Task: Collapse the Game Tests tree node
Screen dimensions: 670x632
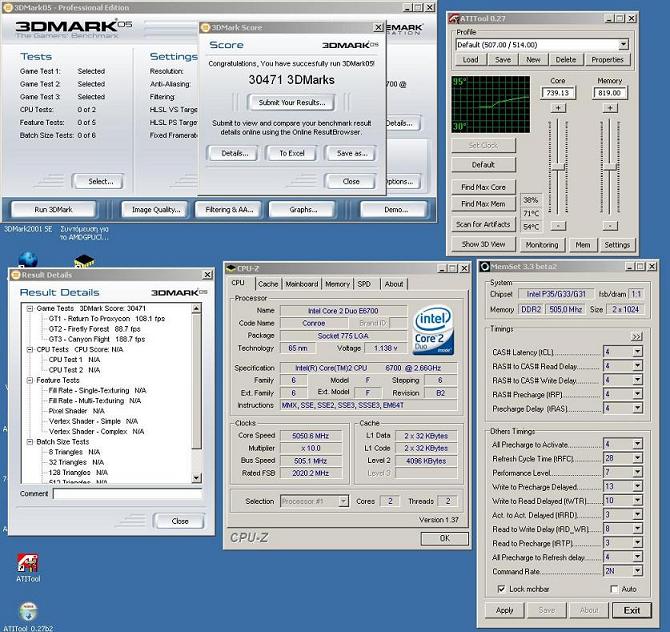Action: (x=30, y=308)
